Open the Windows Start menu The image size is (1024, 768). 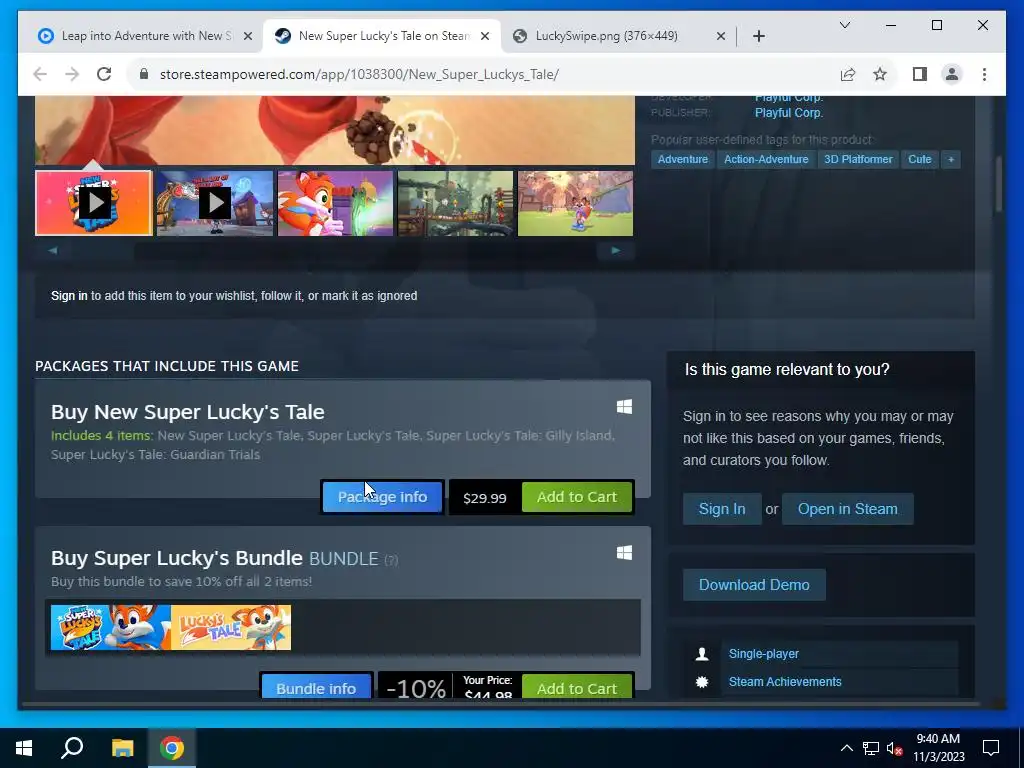coord(24,748)
